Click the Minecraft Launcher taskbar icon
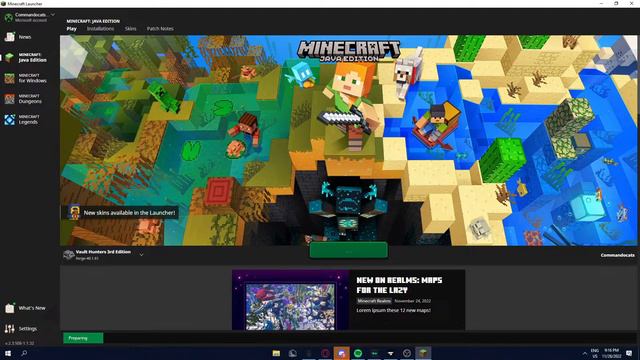This screenshot has width=640, height=360. coord(423,353)
